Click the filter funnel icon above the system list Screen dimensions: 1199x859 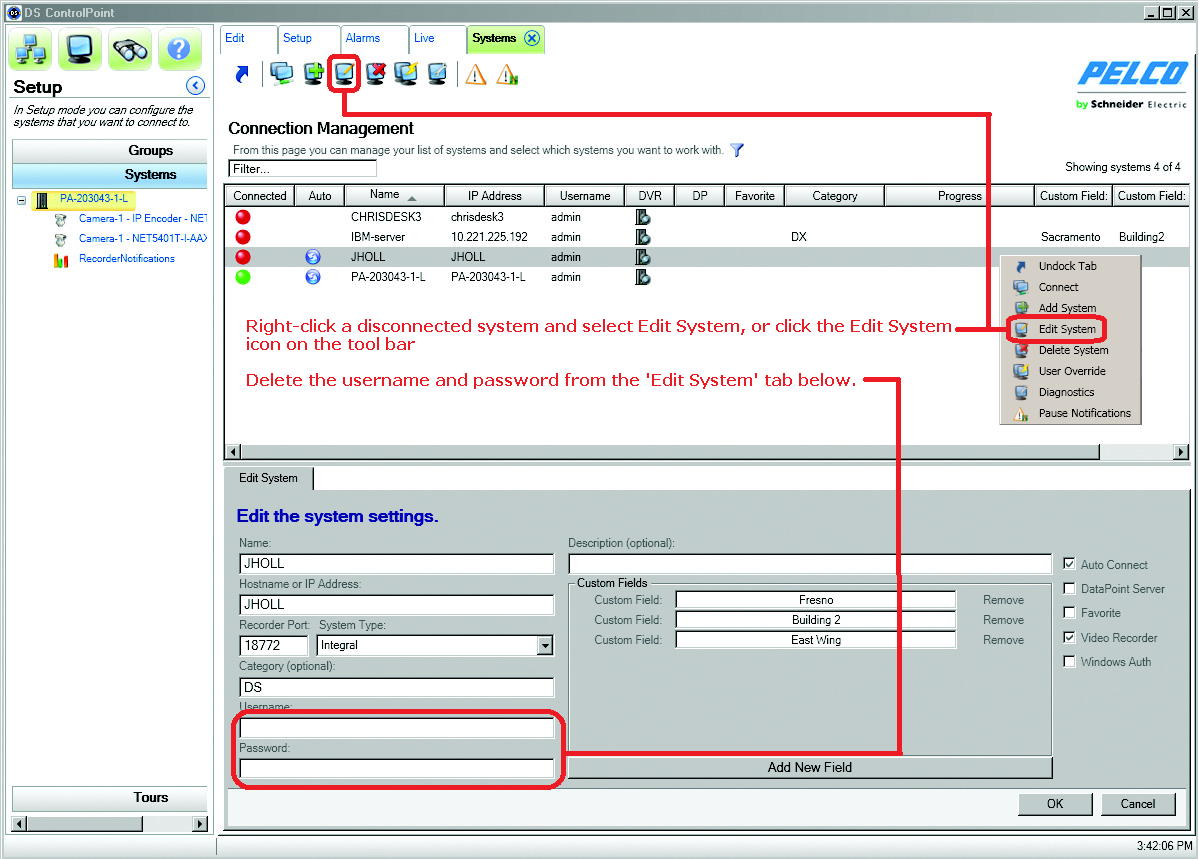coord(737,150)
